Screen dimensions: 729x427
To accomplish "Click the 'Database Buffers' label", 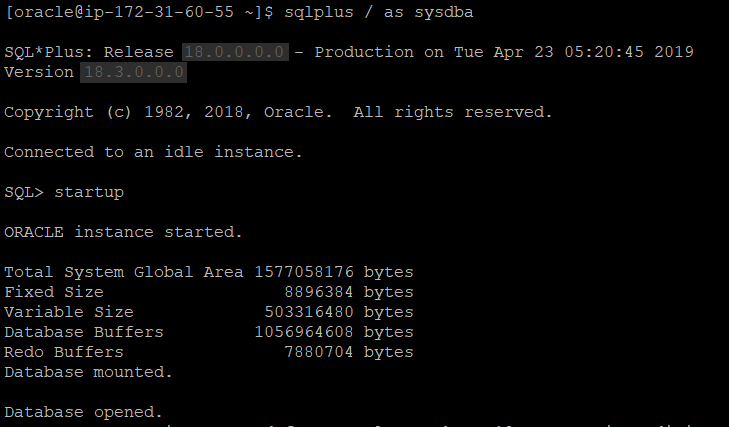I will point(84,332).
